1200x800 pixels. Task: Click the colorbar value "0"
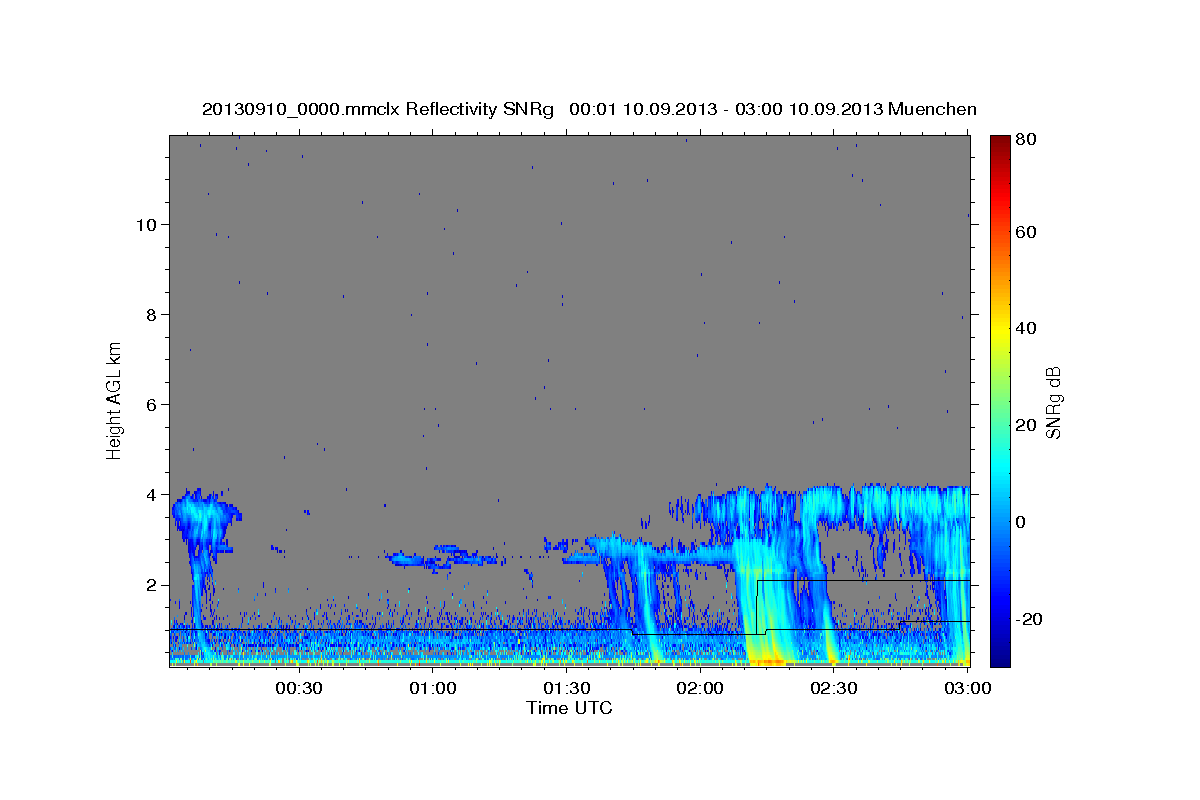[1020, 522]
